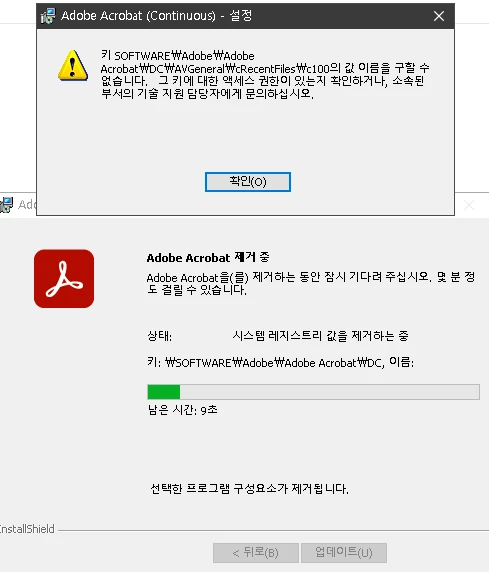Click the 선택한 프로그램 구성요소가 제거됩니다 message
Screen dimensions: 489x572
(x=250, y=488)
